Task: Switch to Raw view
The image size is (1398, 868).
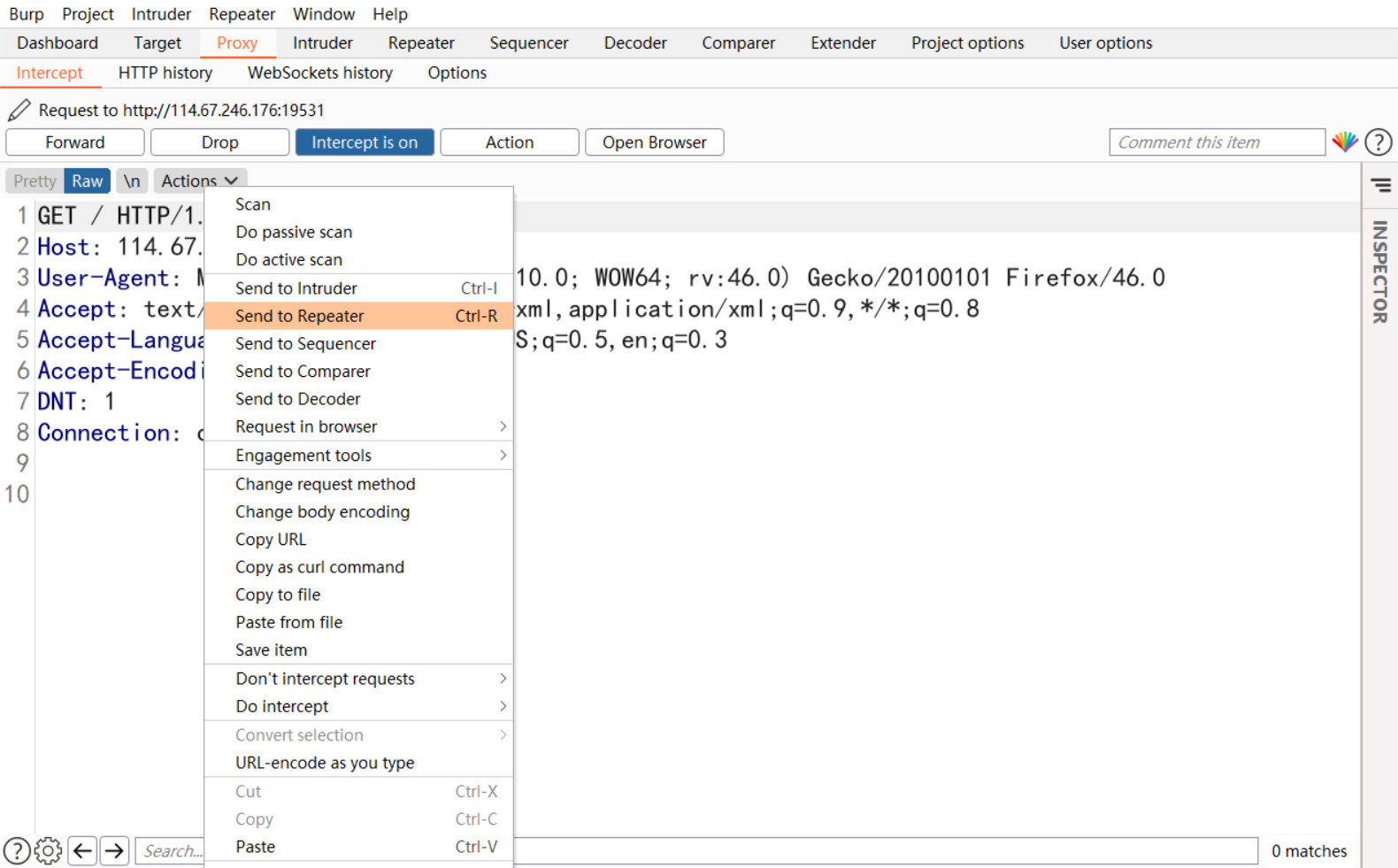Action: (87, 181)
